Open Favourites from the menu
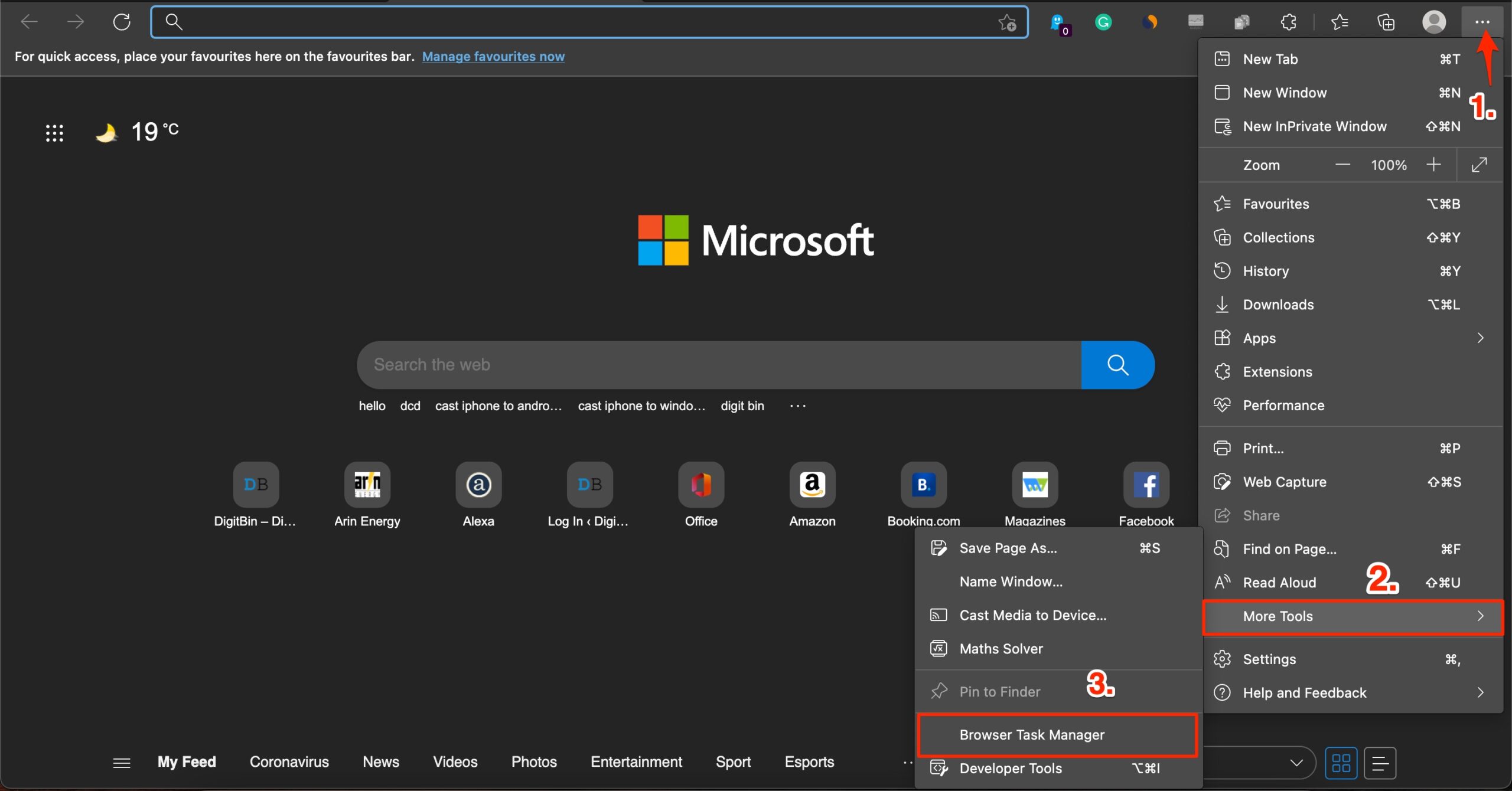 click(x=1351, y=204)
